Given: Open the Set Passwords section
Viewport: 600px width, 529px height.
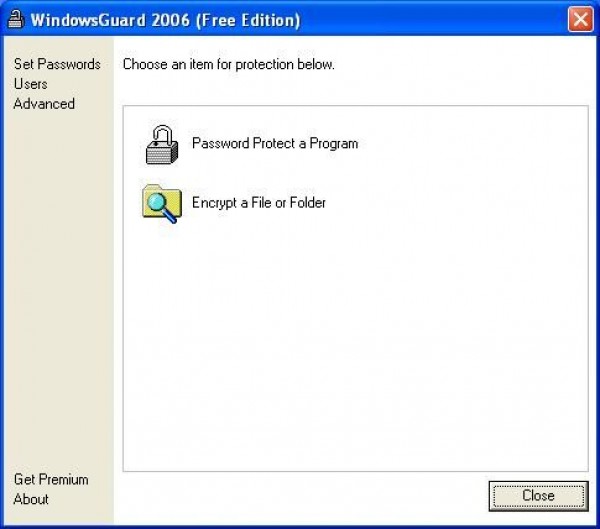Looking at the screenshot, I should [57, 64].
